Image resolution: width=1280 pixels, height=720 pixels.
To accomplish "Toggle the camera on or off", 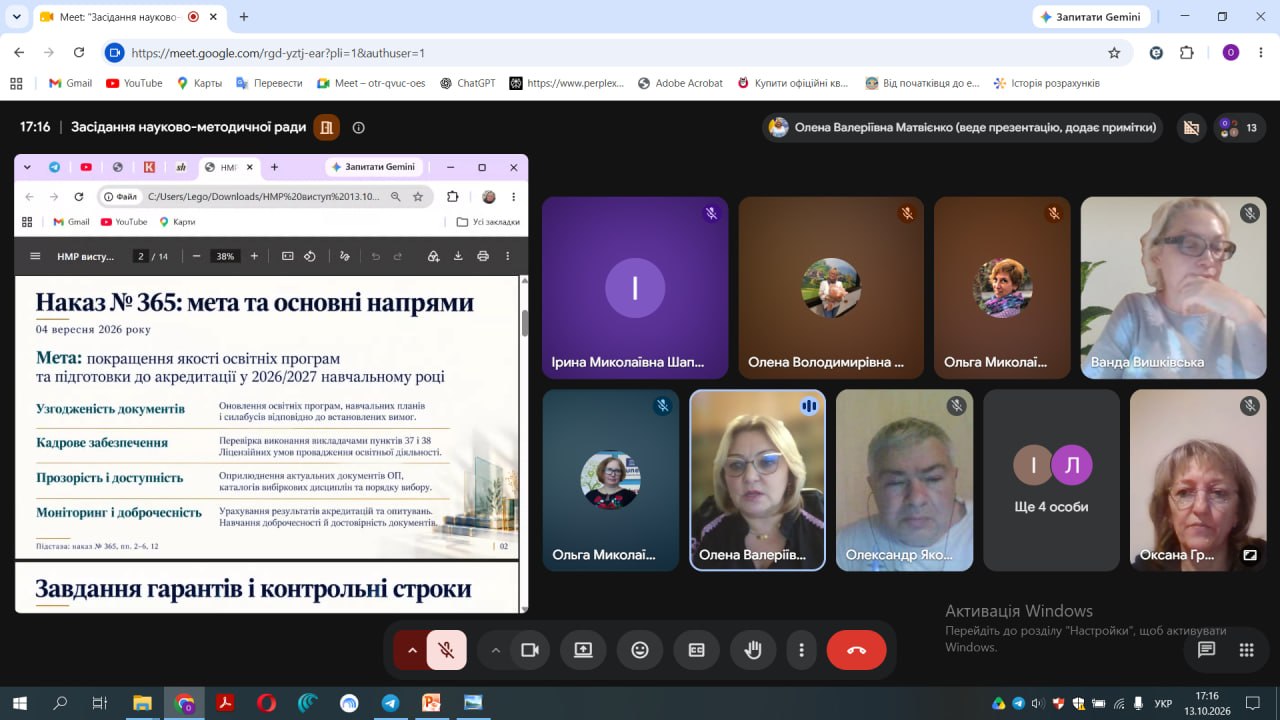I will [530, 650].
